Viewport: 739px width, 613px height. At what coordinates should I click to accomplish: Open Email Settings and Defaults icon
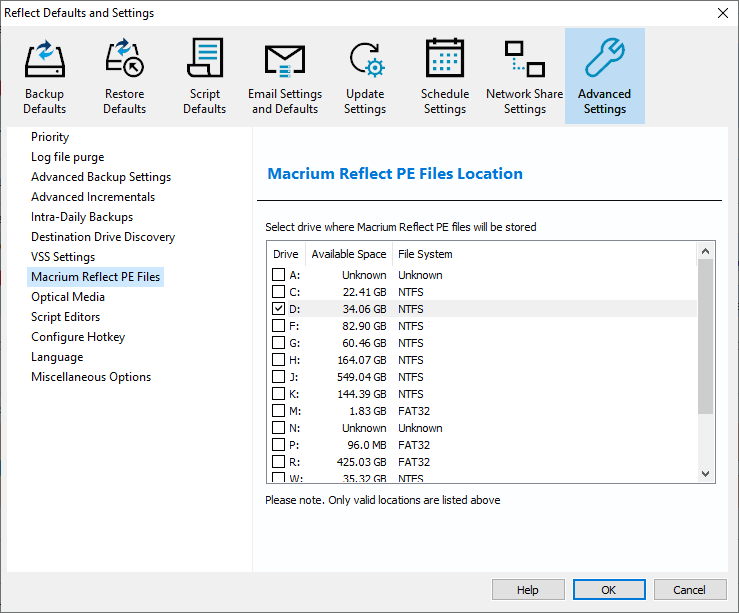(x=285, y=60)
